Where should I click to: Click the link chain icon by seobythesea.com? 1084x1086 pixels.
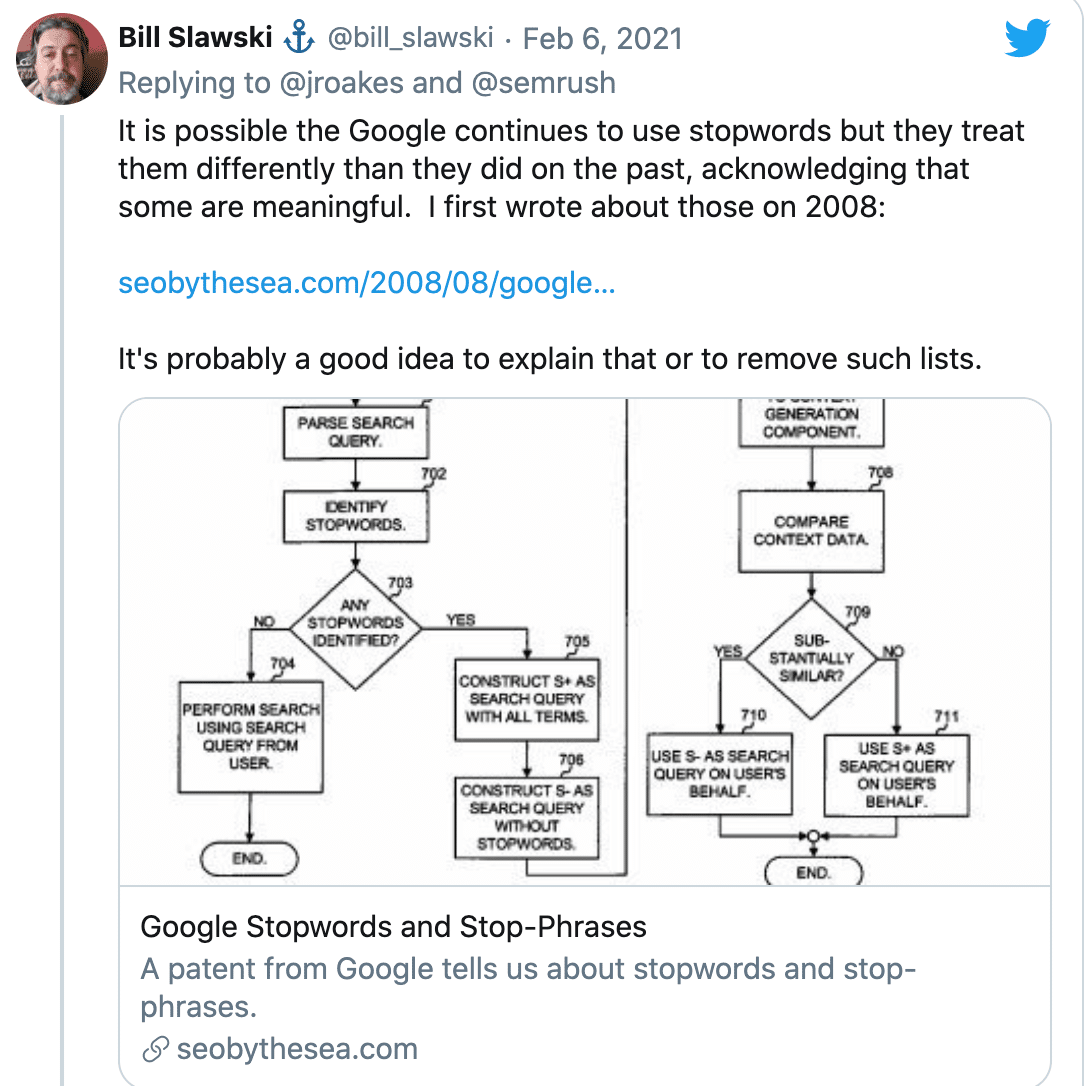click(155, 1049)
